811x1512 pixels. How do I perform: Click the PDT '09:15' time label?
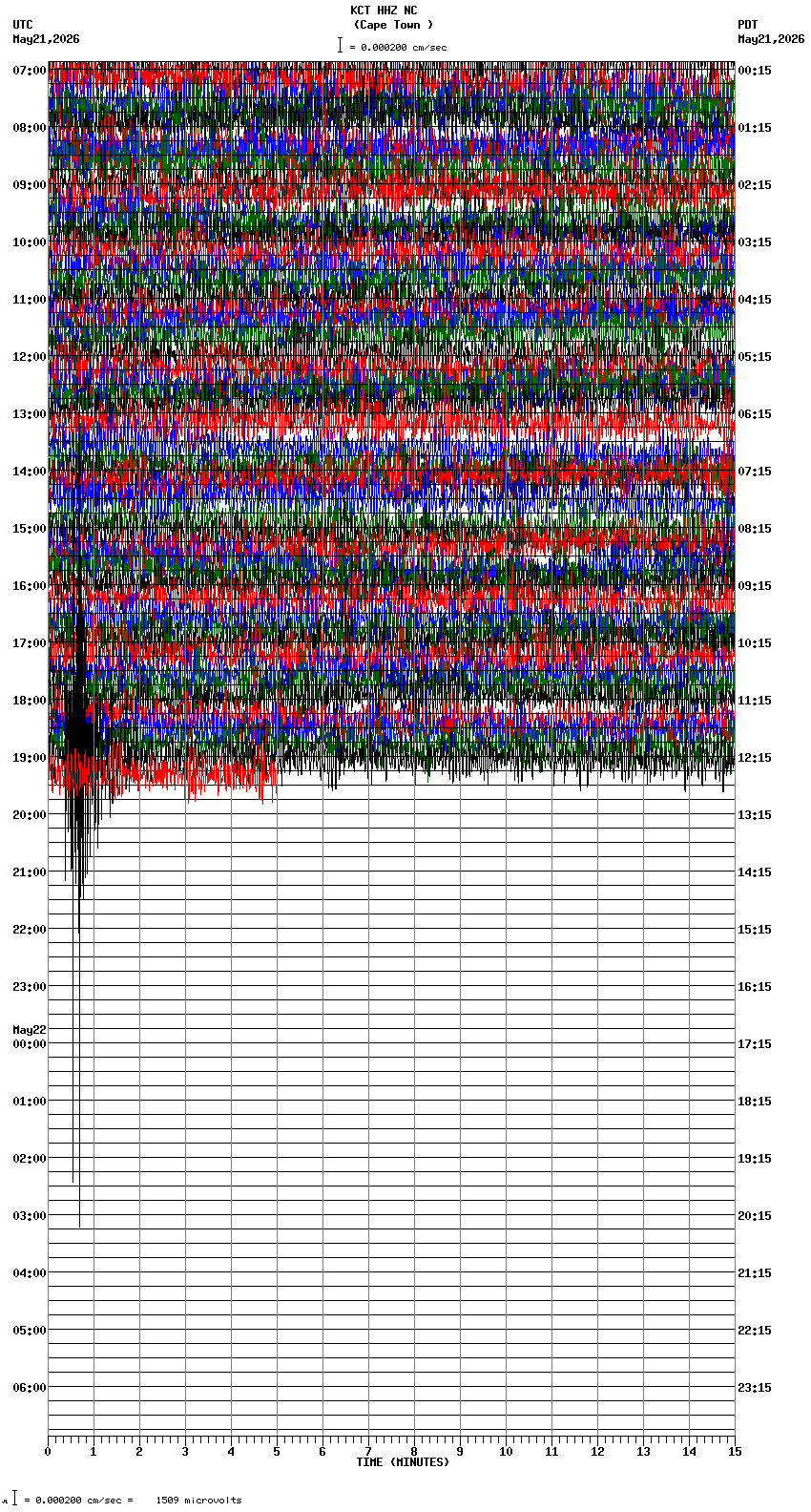pos(755,586)
